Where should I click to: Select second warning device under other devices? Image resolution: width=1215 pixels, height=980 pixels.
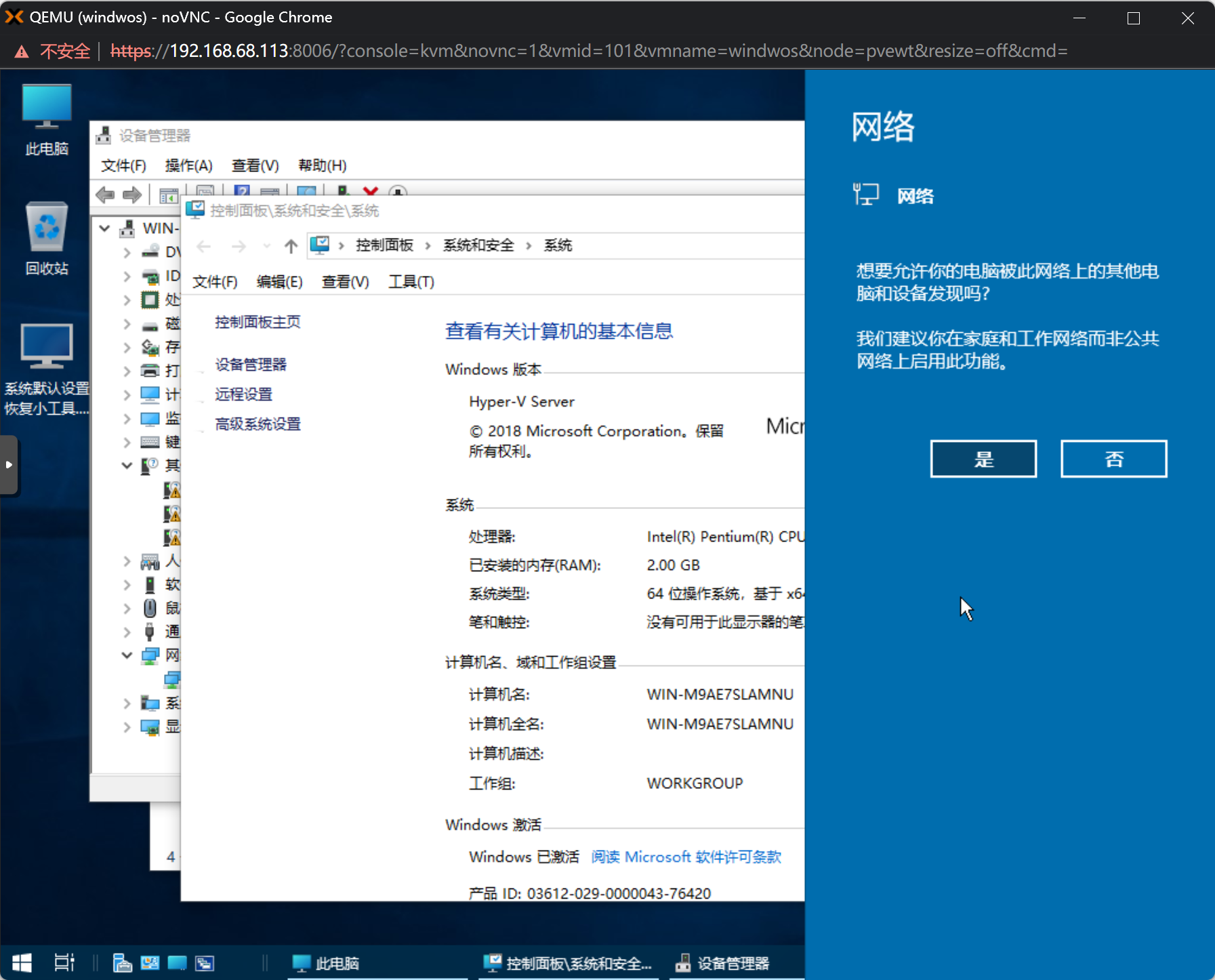point(172,513)
